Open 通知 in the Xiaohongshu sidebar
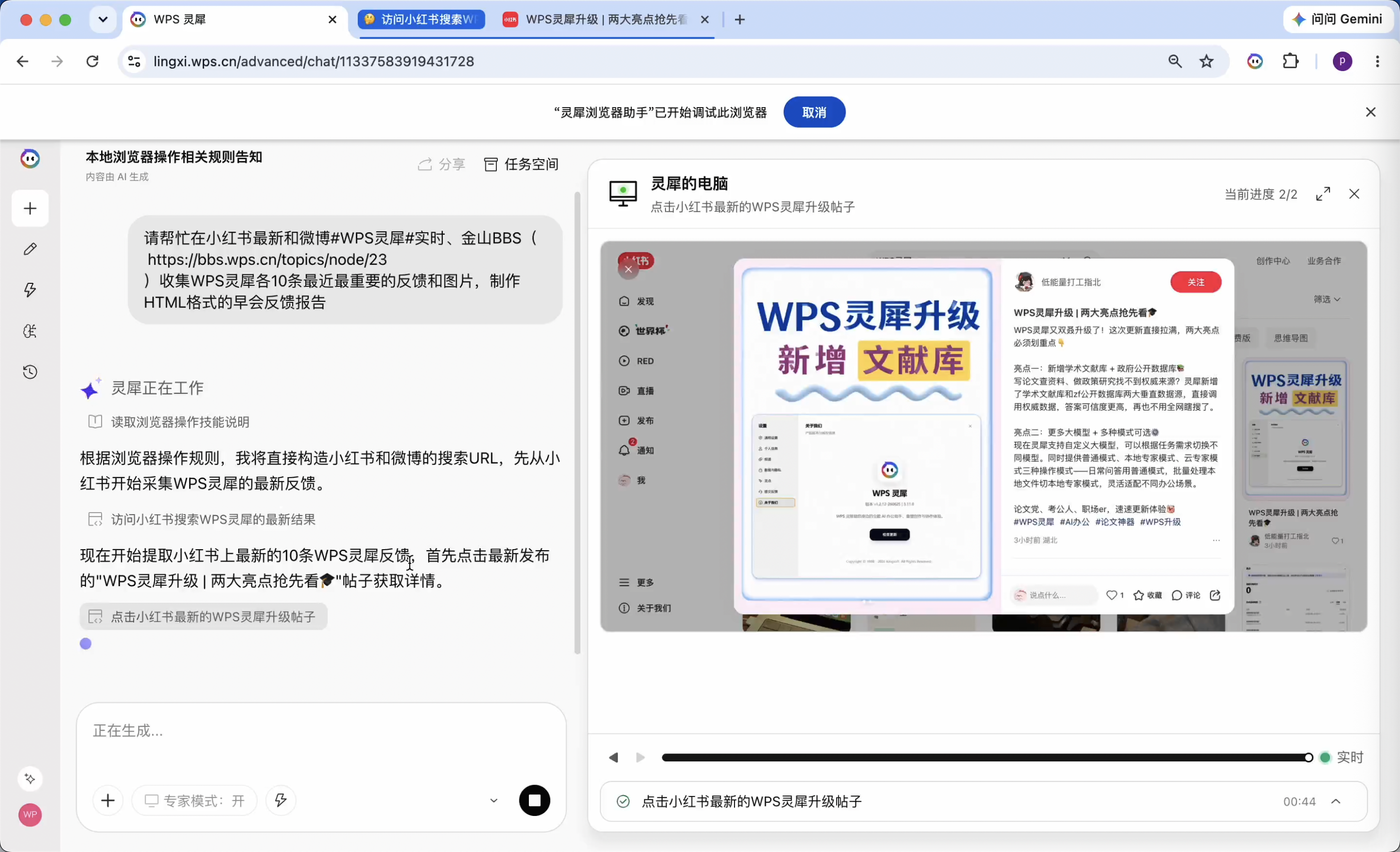 pyautogui.click(x=636, y=450)
